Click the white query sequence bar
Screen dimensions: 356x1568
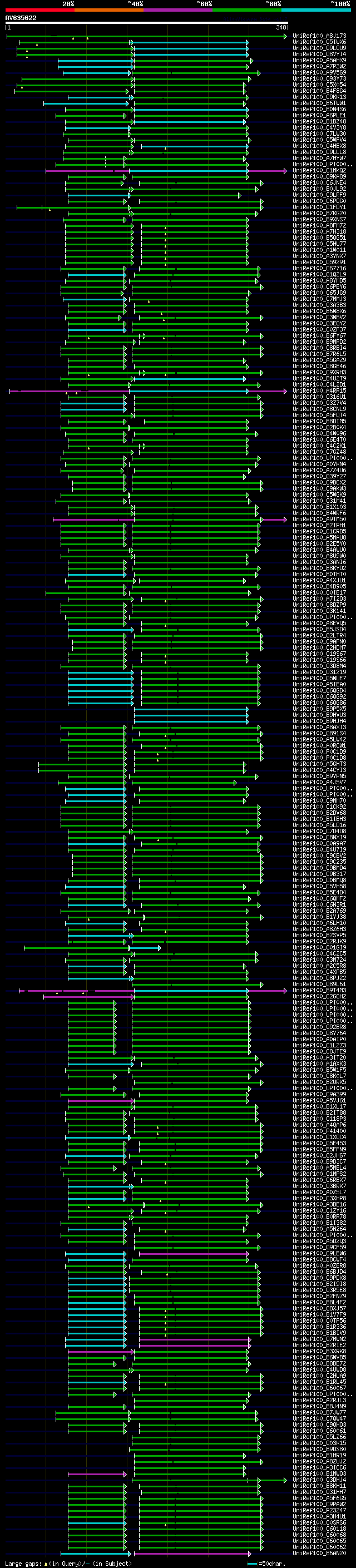click(x=146, y=22)
